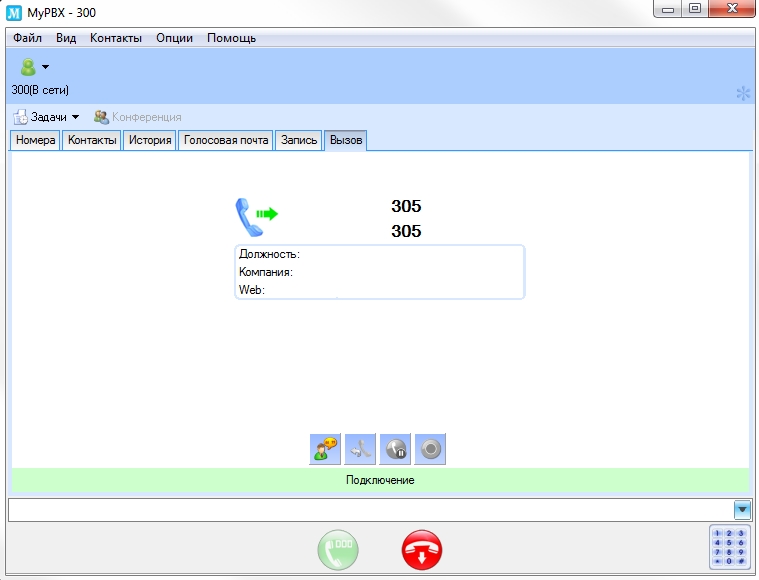Open the Опции menu
This screenshot has width=759, height=580.
tap(175, 38)
